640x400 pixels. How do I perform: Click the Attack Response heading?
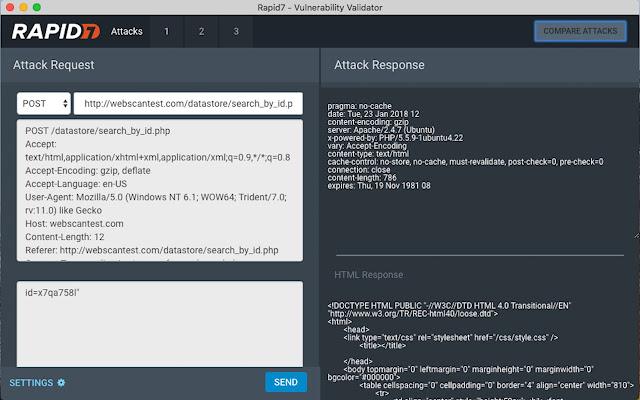point(379,65)
